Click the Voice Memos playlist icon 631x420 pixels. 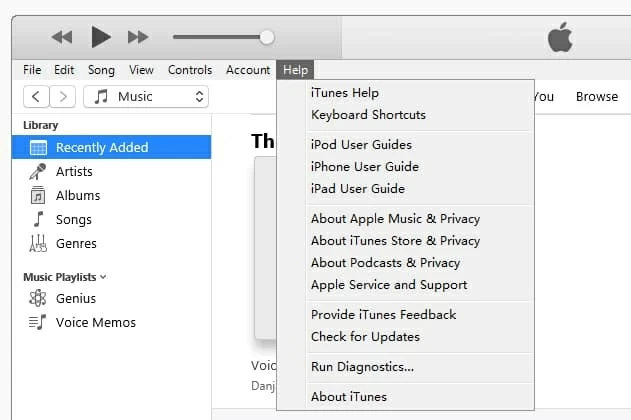point(37,322)
